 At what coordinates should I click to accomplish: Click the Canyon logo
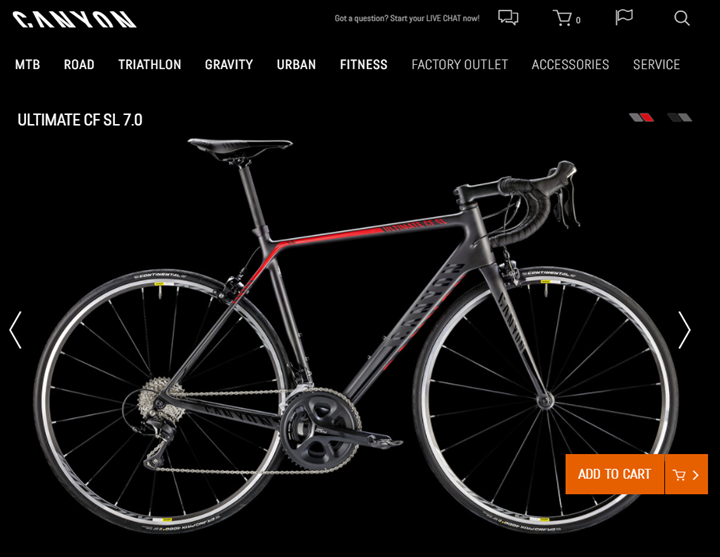[74, 20]
